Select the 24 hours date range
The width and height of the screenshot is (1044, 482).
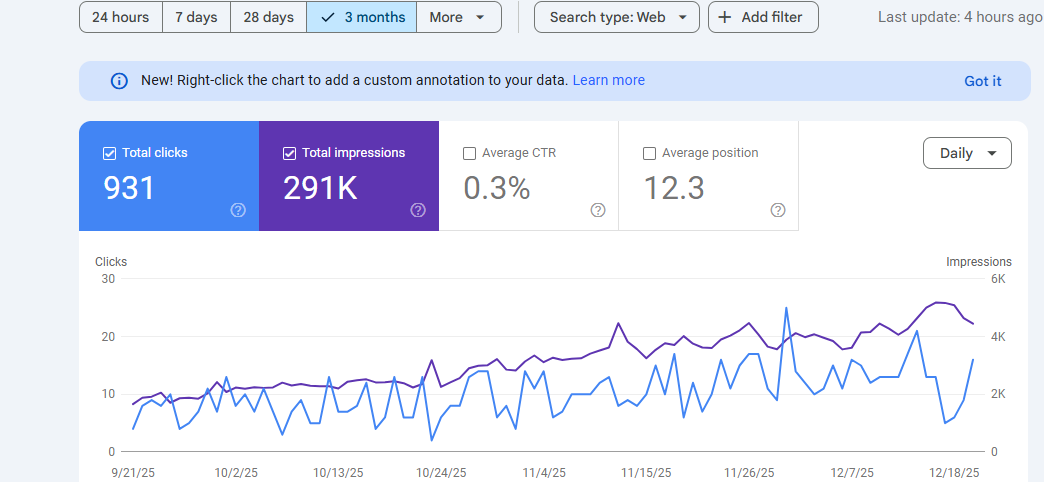coord(120,17)
